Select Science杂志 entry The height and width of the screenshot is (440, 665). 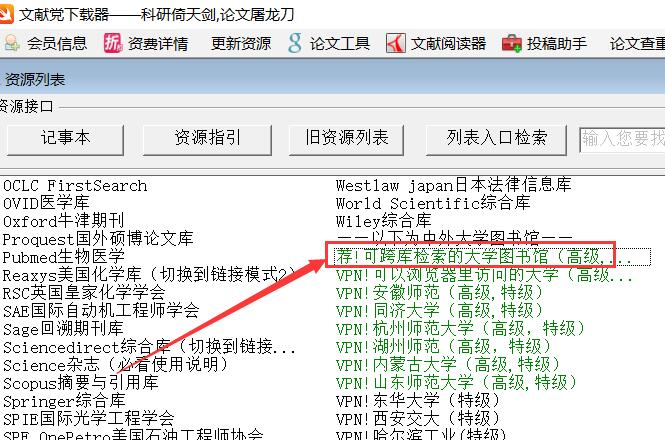click(115, 365)
